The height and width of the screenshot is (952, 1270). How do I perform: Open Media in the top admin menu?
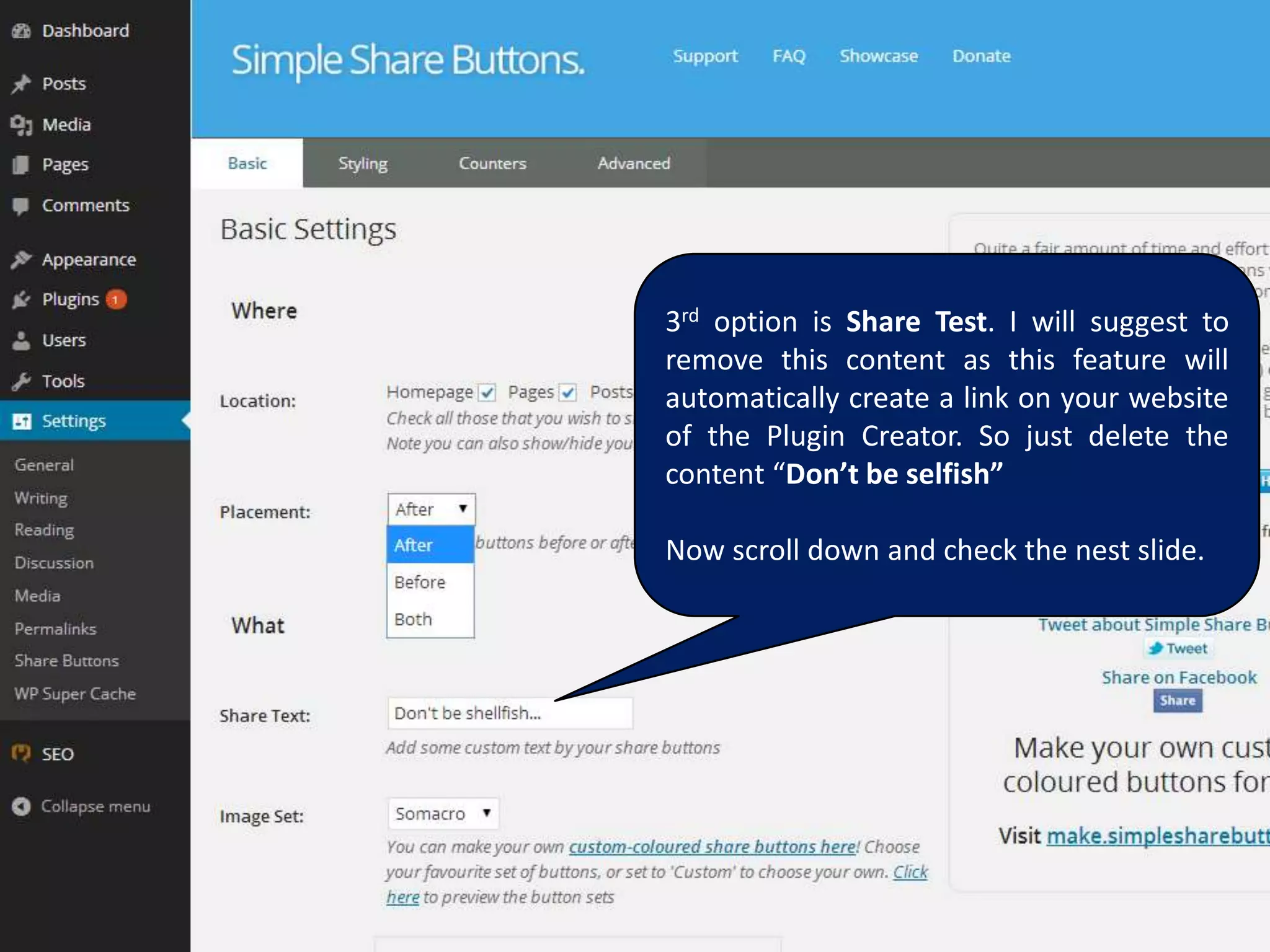pyautogui.click(x=66, y=125)
